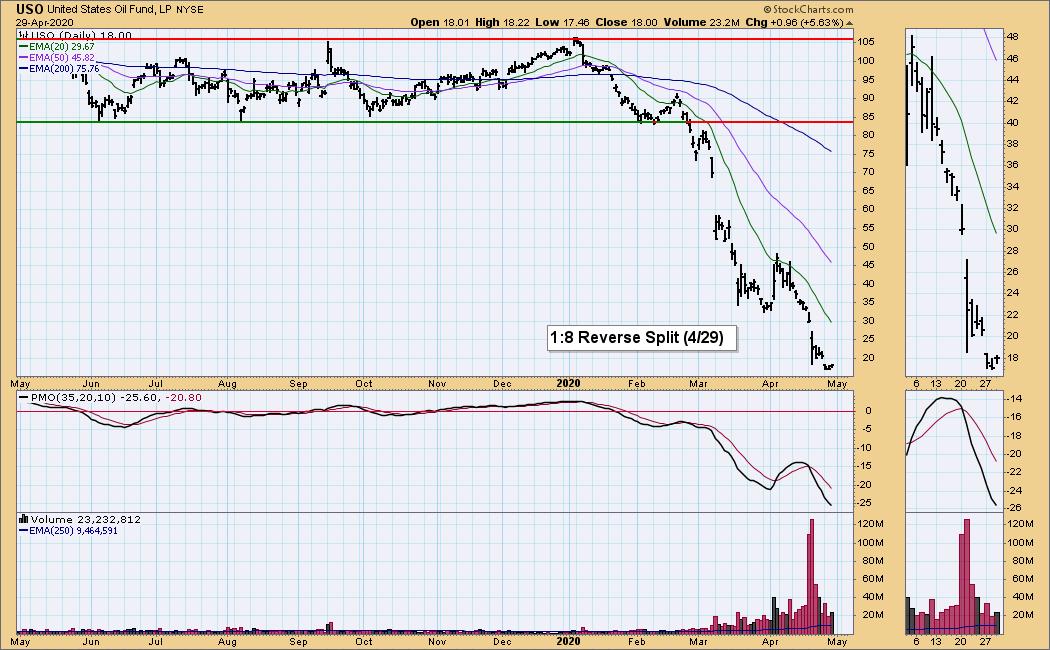Screen dimensions: 1050x650
Task: Click the EMA(250) 9,464,591 label
Action: [x=73, y=530]
